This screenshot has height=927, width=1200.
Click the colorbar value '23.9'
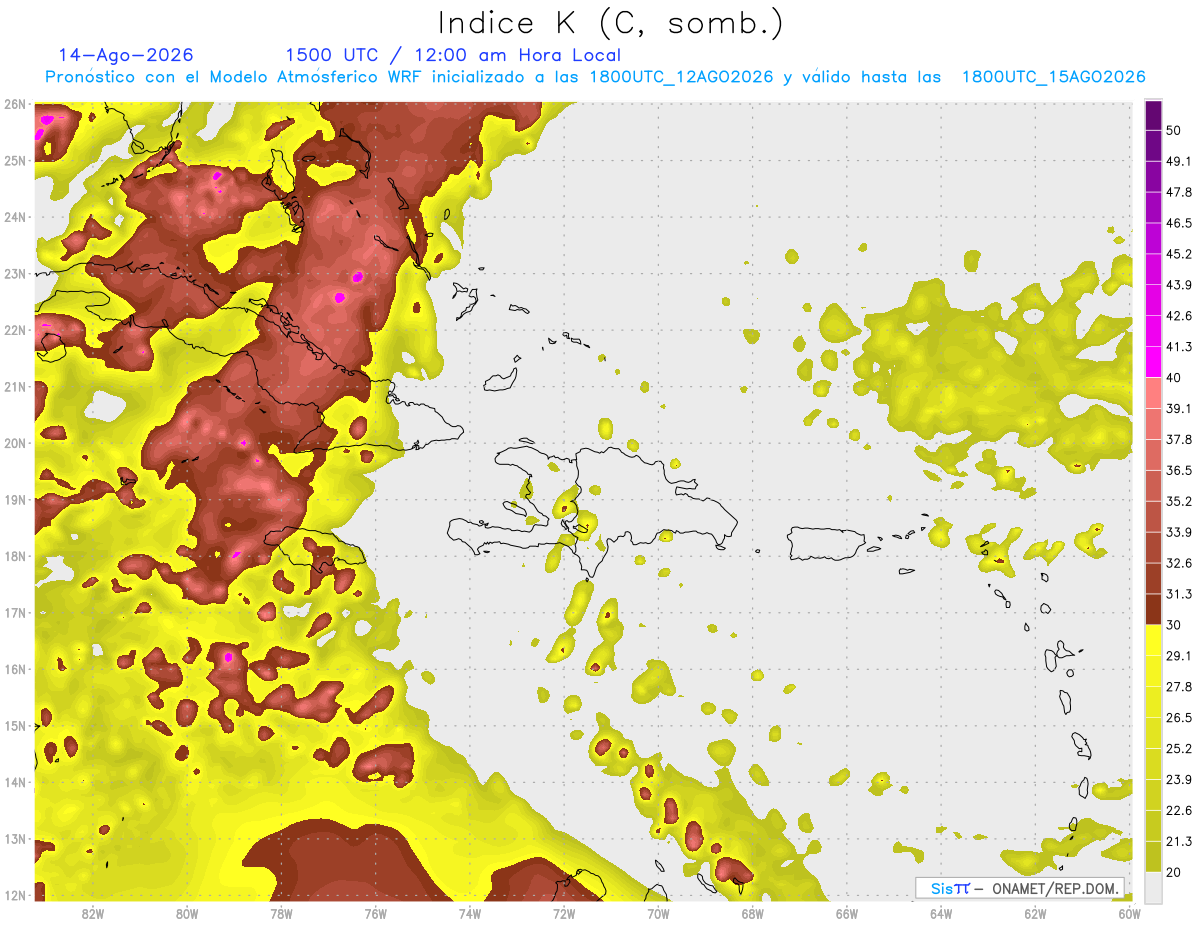pyautogui.click(x=1179, y=780)
